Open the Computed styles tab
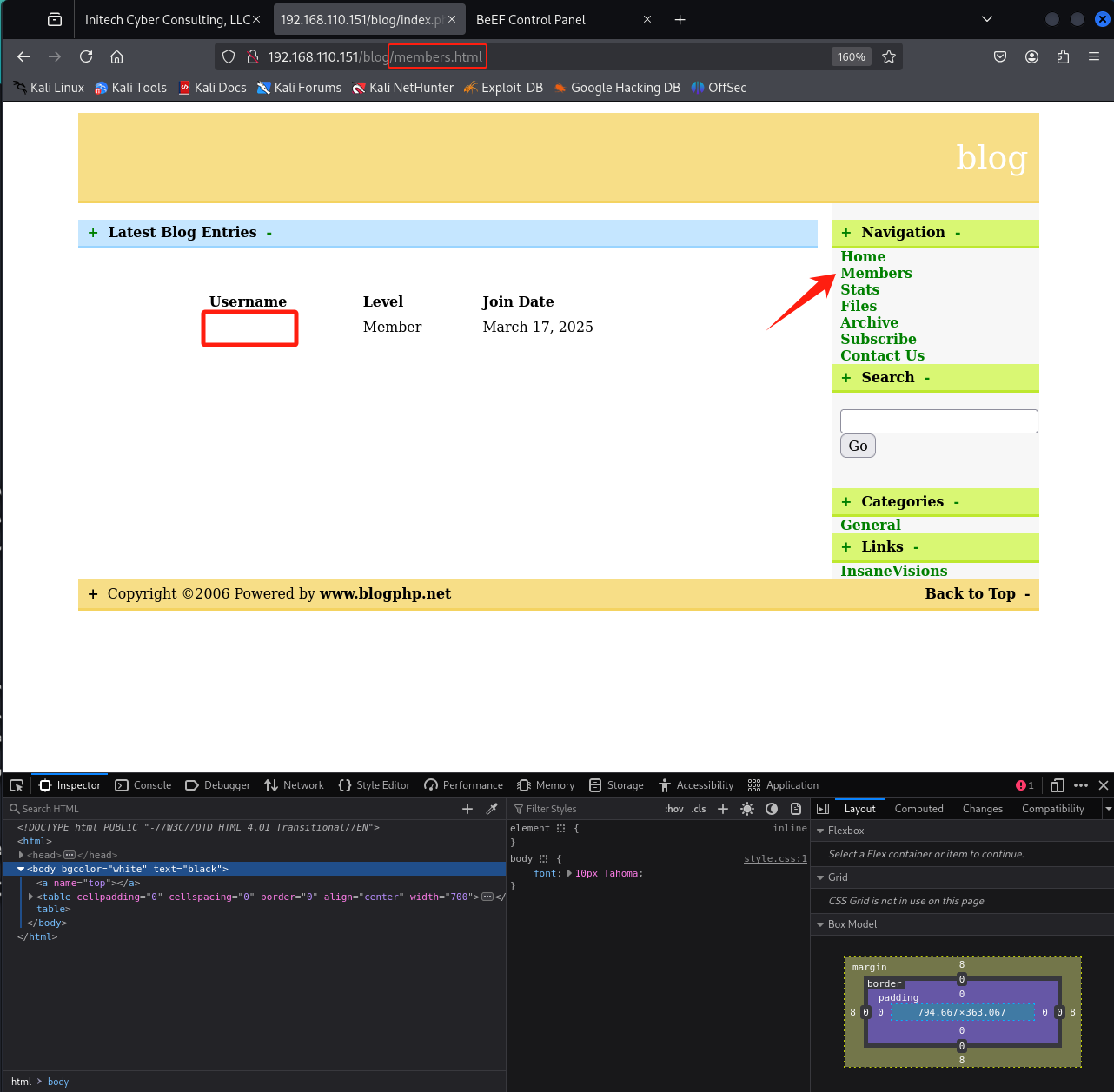 [x=918, y=809]
